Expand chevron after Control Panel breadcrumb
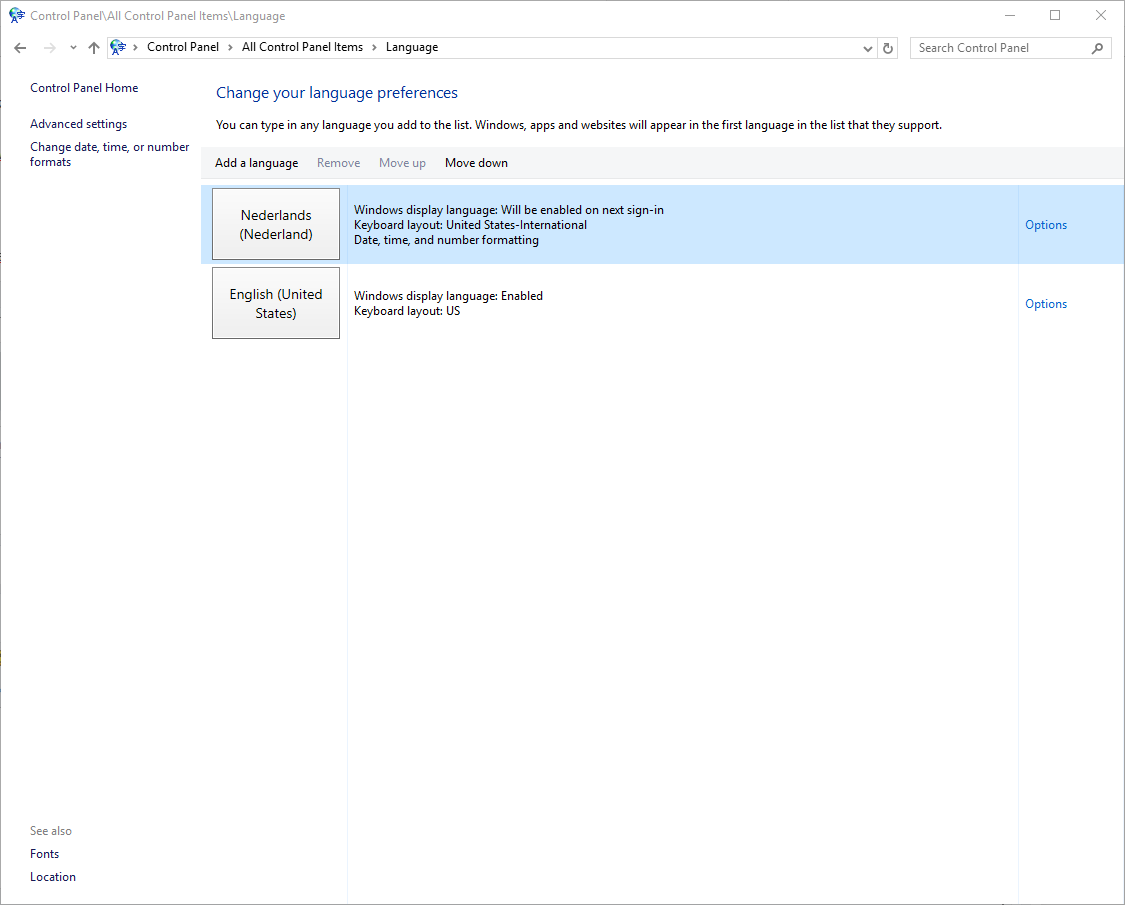Viewport: 1125px width, 905px height. click(x=230, y=47)
